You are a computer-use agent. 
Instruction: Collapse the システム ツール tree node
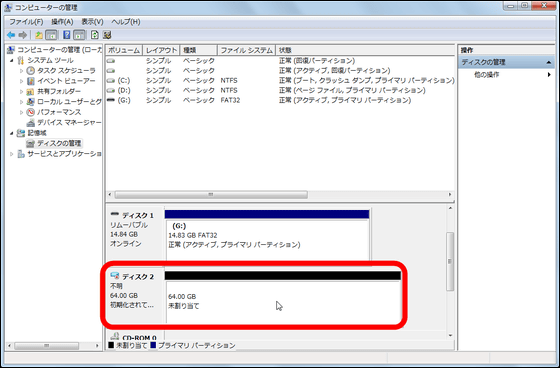12,60
